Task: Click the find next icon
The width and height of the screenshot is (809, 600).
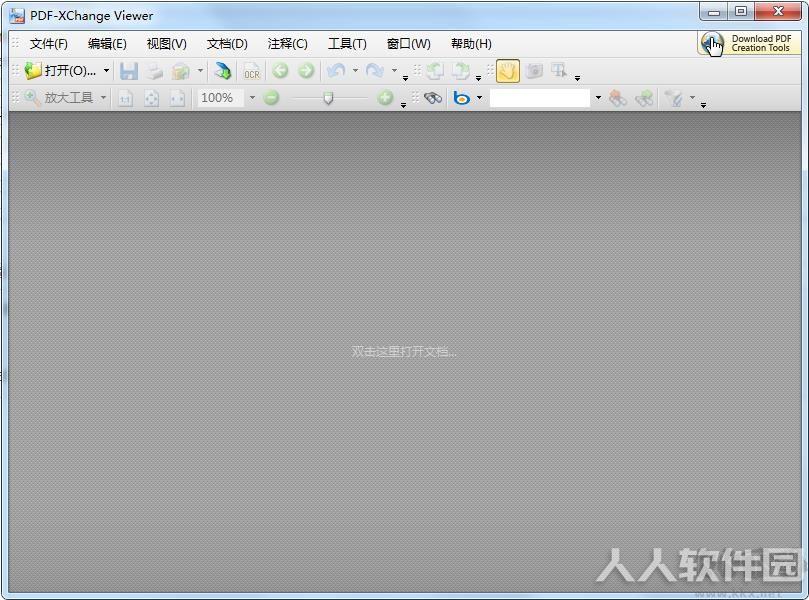Action: click(x=644, y=98)
